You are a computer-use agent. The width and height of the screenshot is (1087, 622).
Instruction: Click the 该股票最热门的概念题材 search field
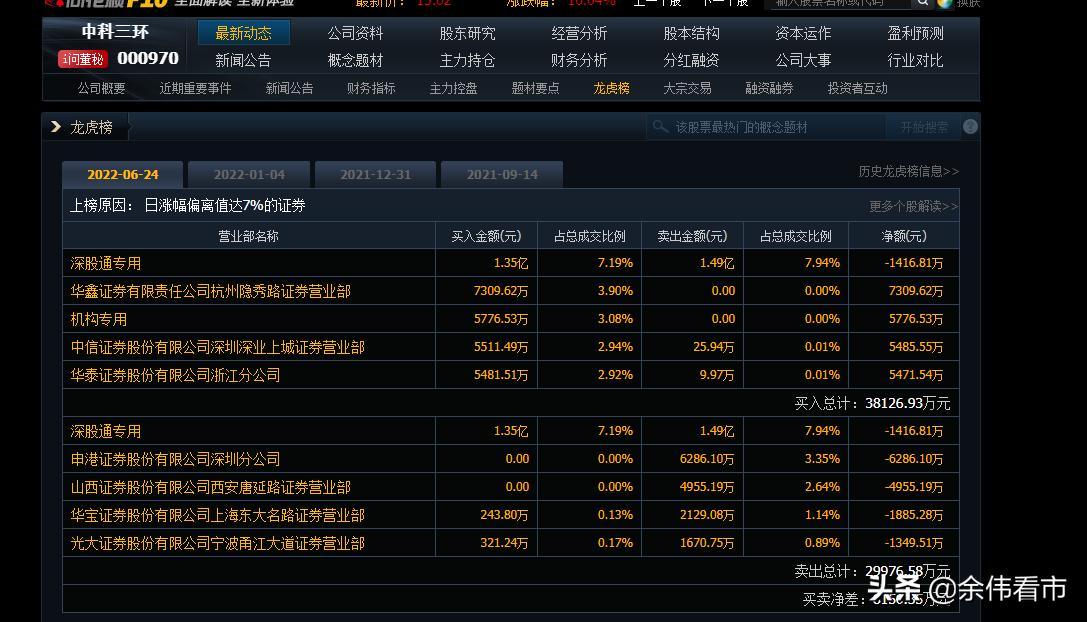click(x=766, y=127)
